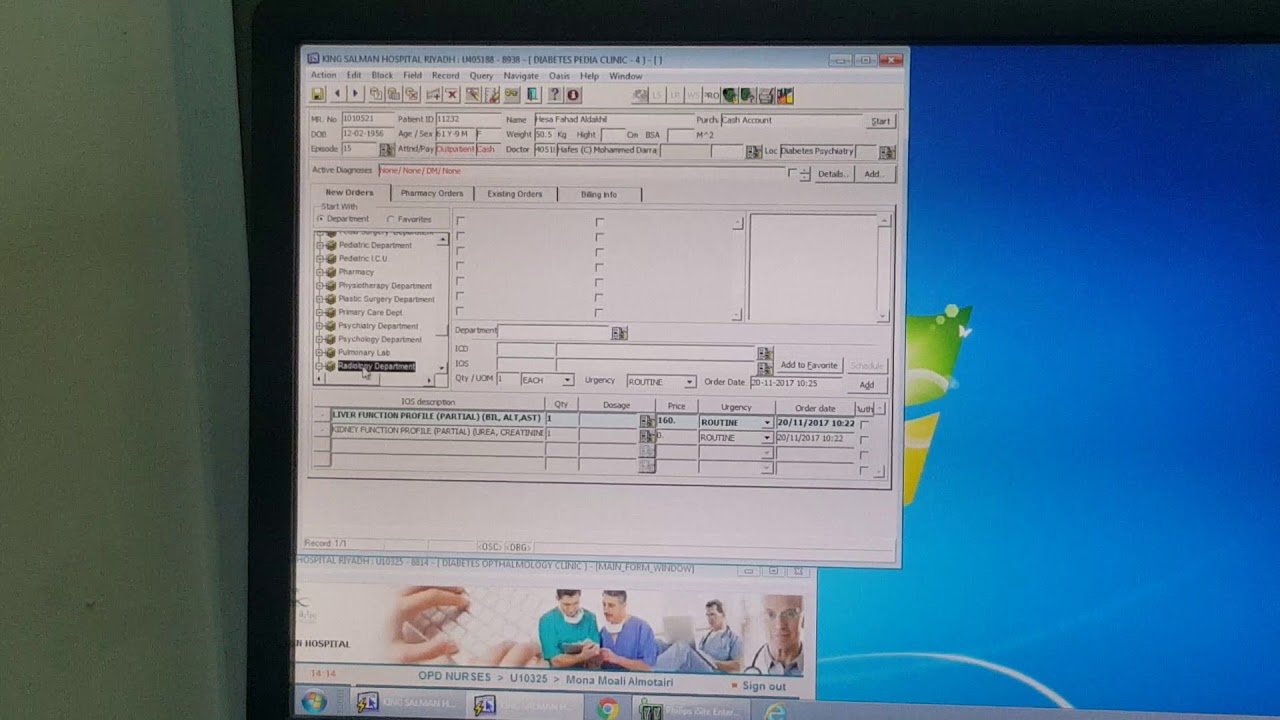
Task: Click department tree horizontal scrollbar
Action: [x=376, y=380]
